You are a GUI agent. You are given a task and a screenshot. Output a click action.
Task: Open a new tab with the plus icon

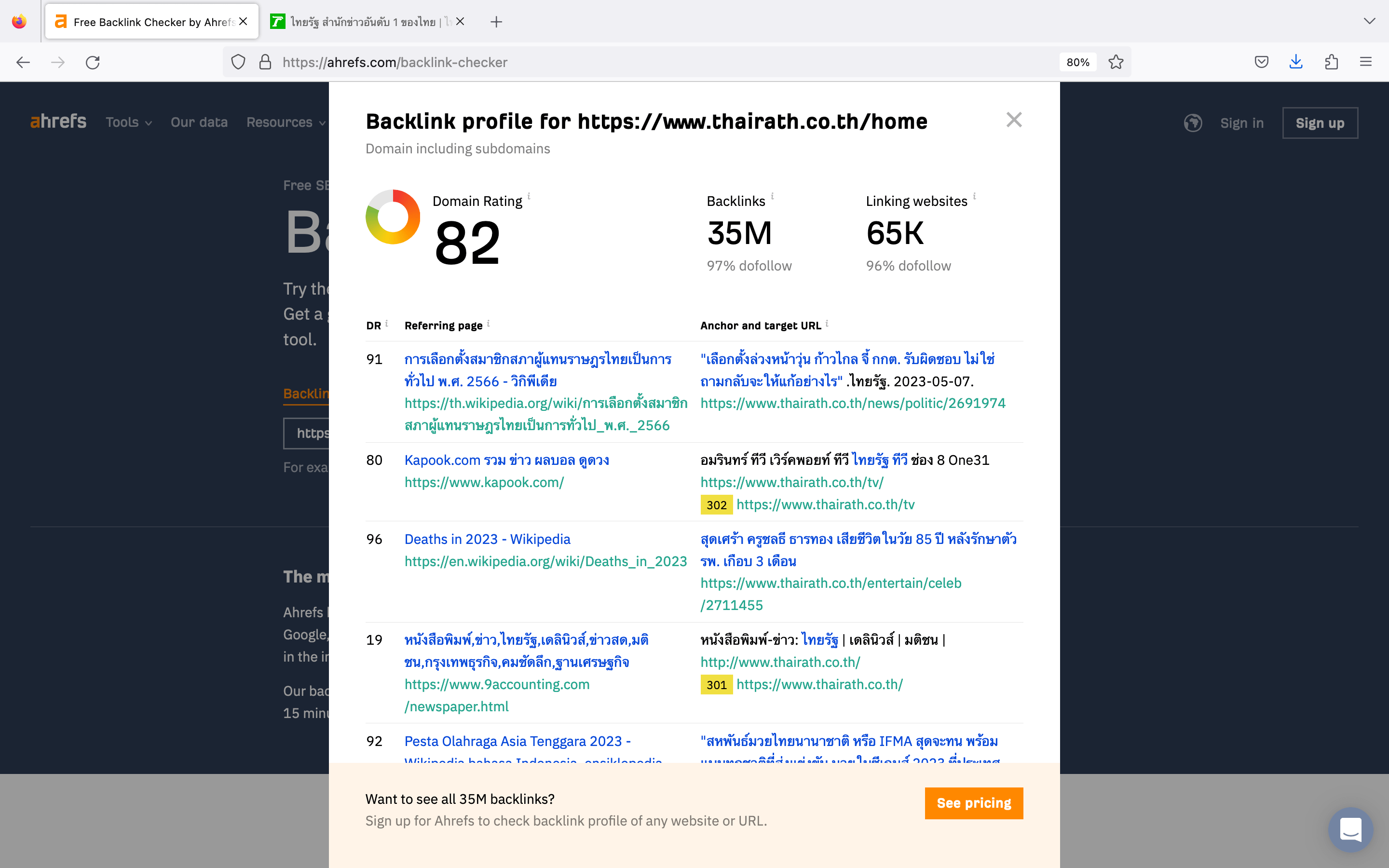coord(496,22)
